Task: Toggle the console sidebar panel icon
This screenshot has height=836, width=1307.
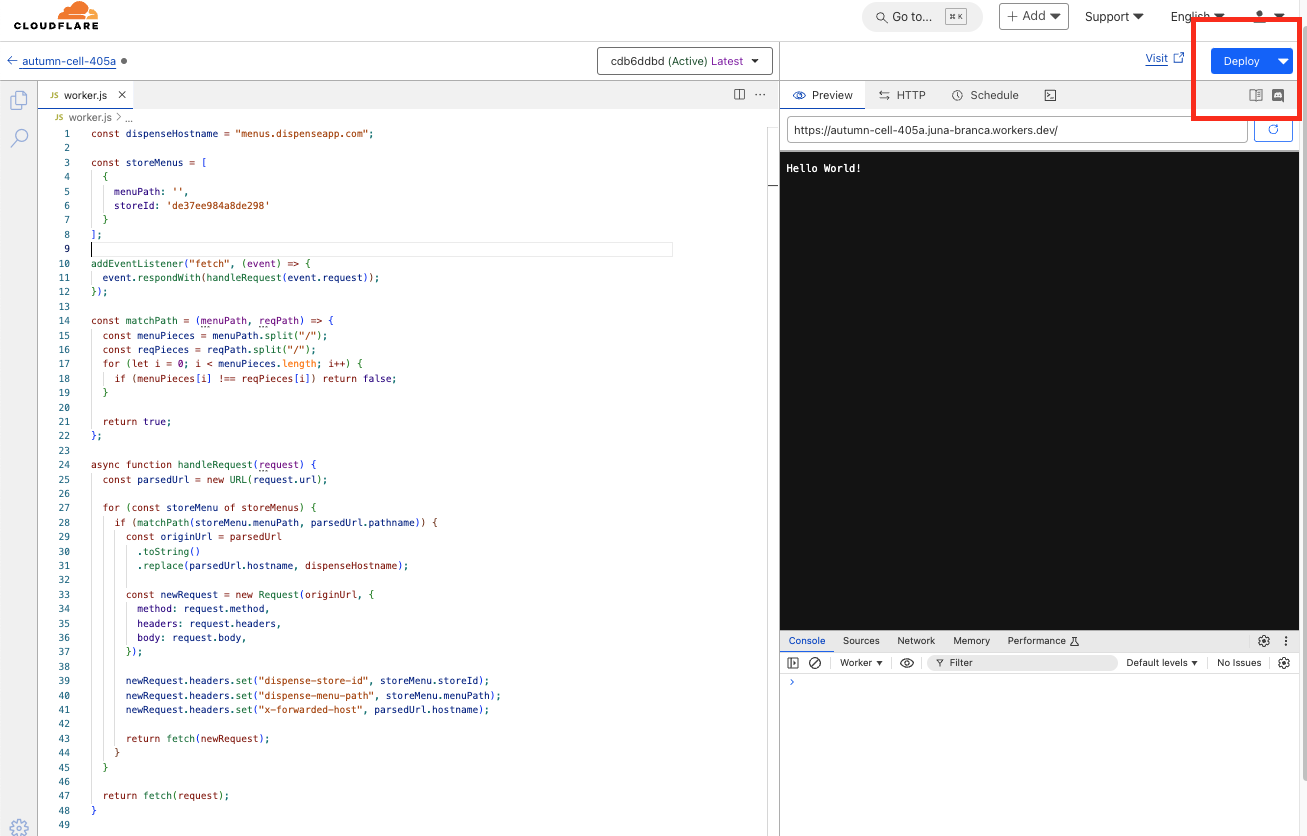Action: pyautogui.click(x=793, y=663)
